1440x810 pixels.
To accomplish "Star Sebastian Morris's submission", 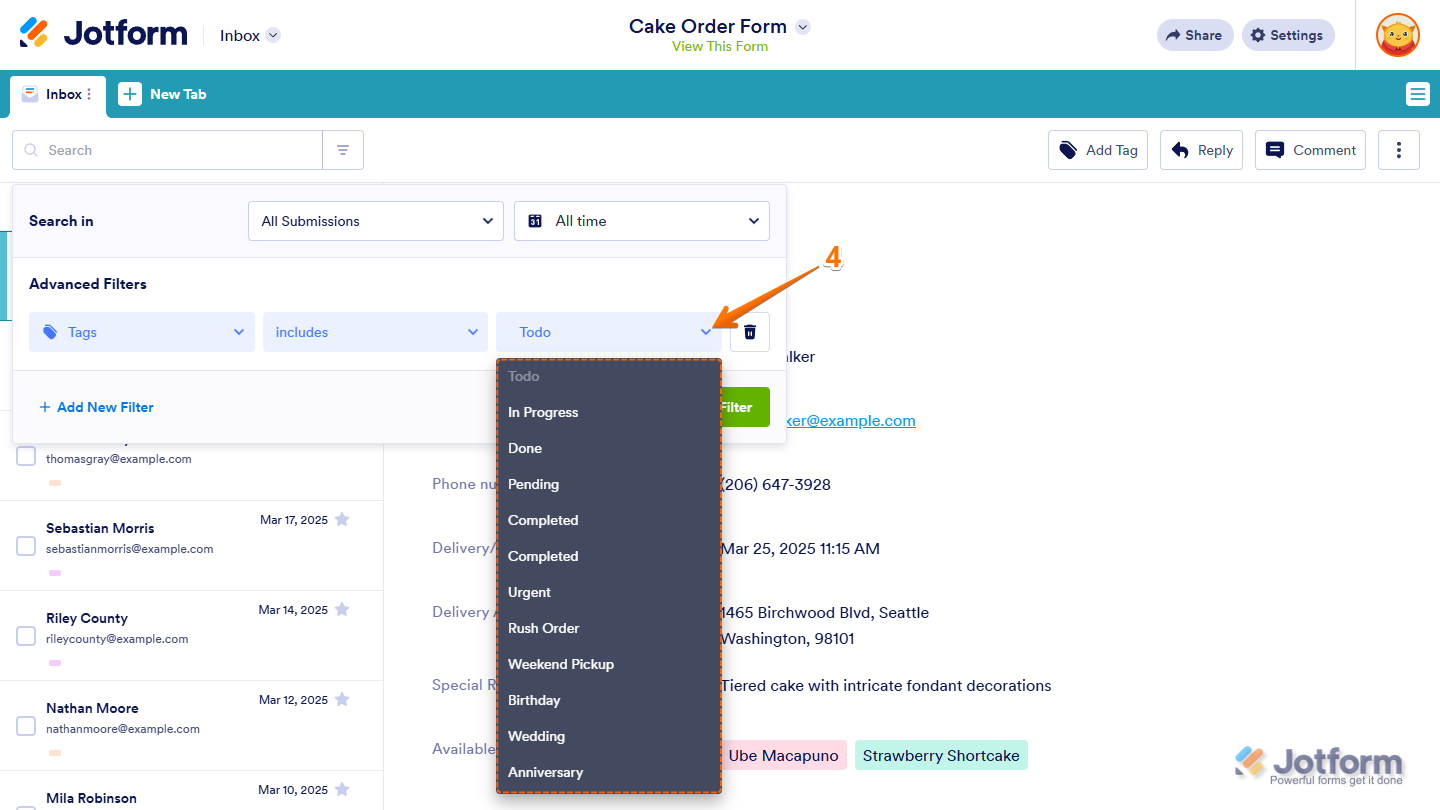I will (342, 519).
